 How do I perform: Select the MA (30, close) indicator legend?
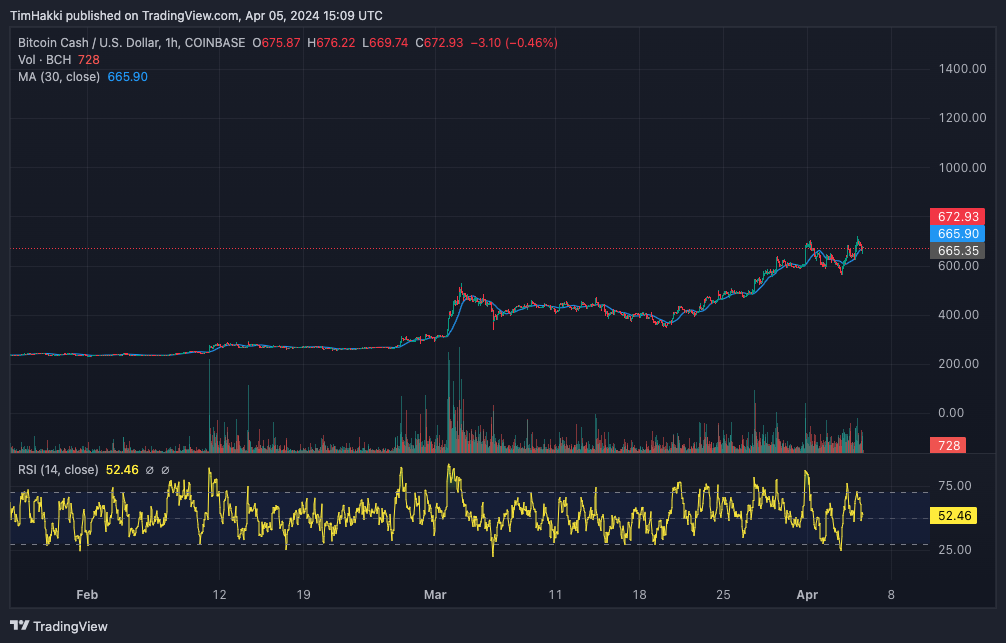(x=58, y=77)
